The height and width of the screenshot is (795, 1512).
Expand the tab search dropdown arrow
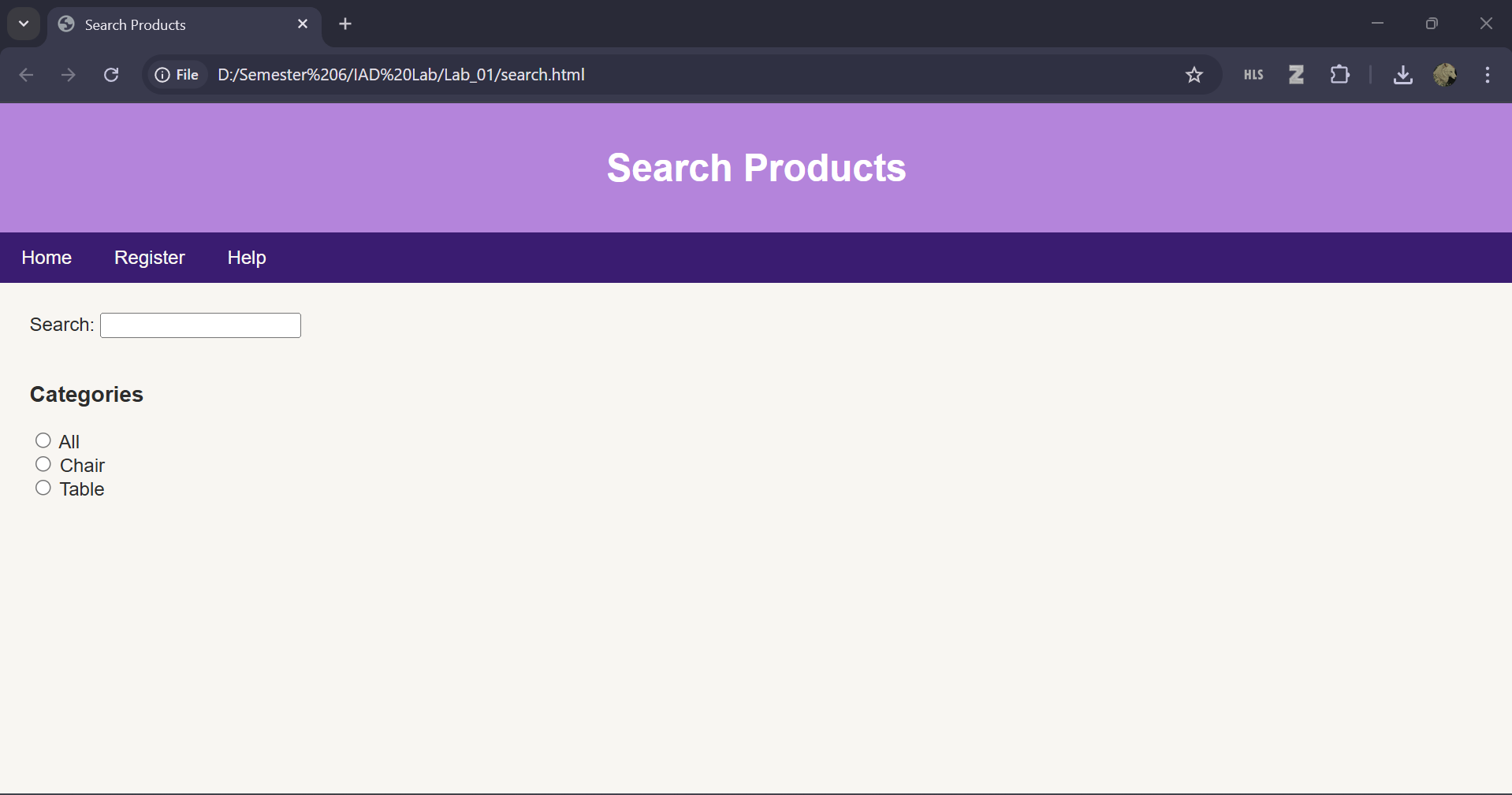(x=24, y=24)
